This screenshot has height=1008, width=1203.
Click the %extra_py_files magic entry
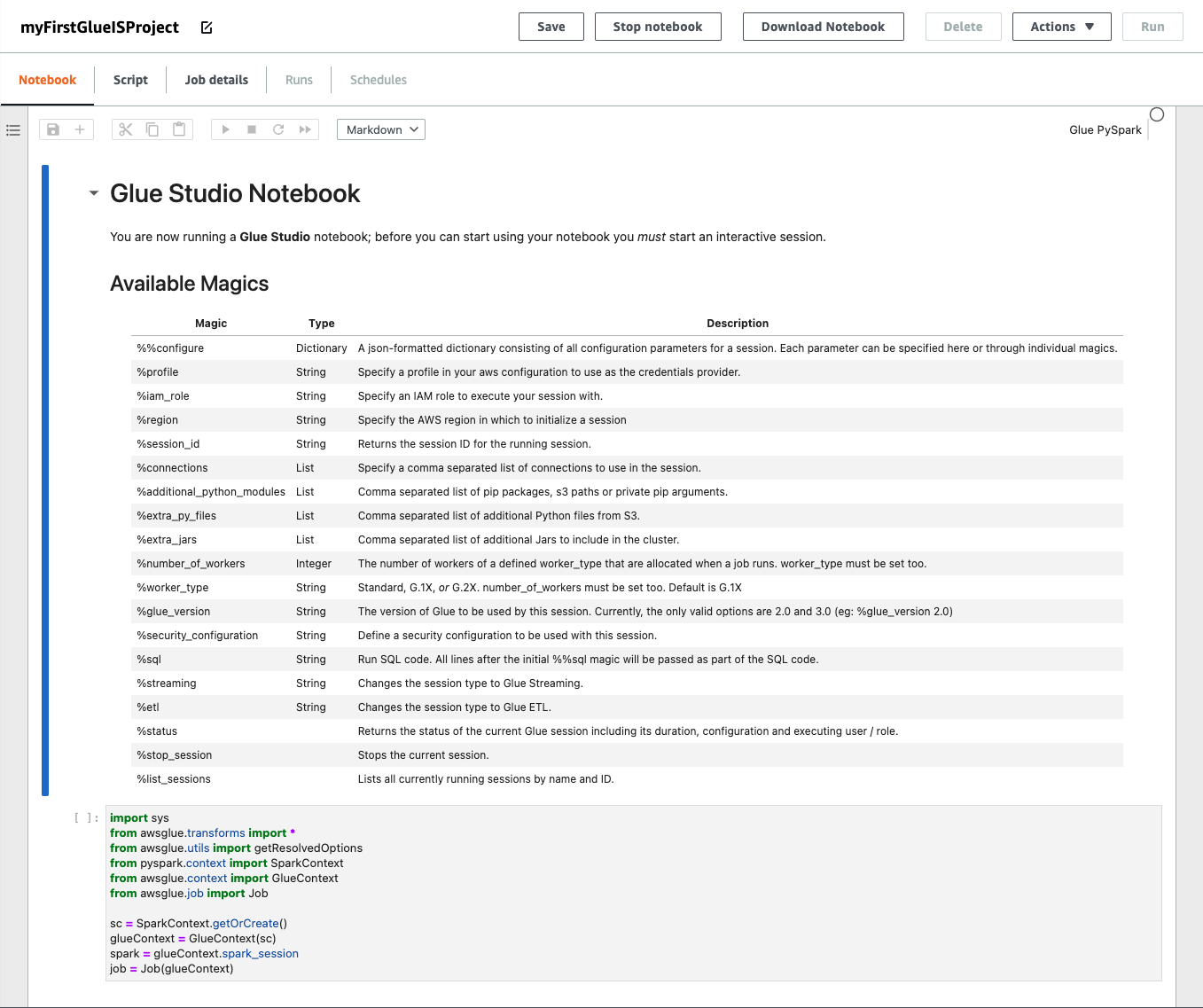pyautogui.click(x=176, y=516)
